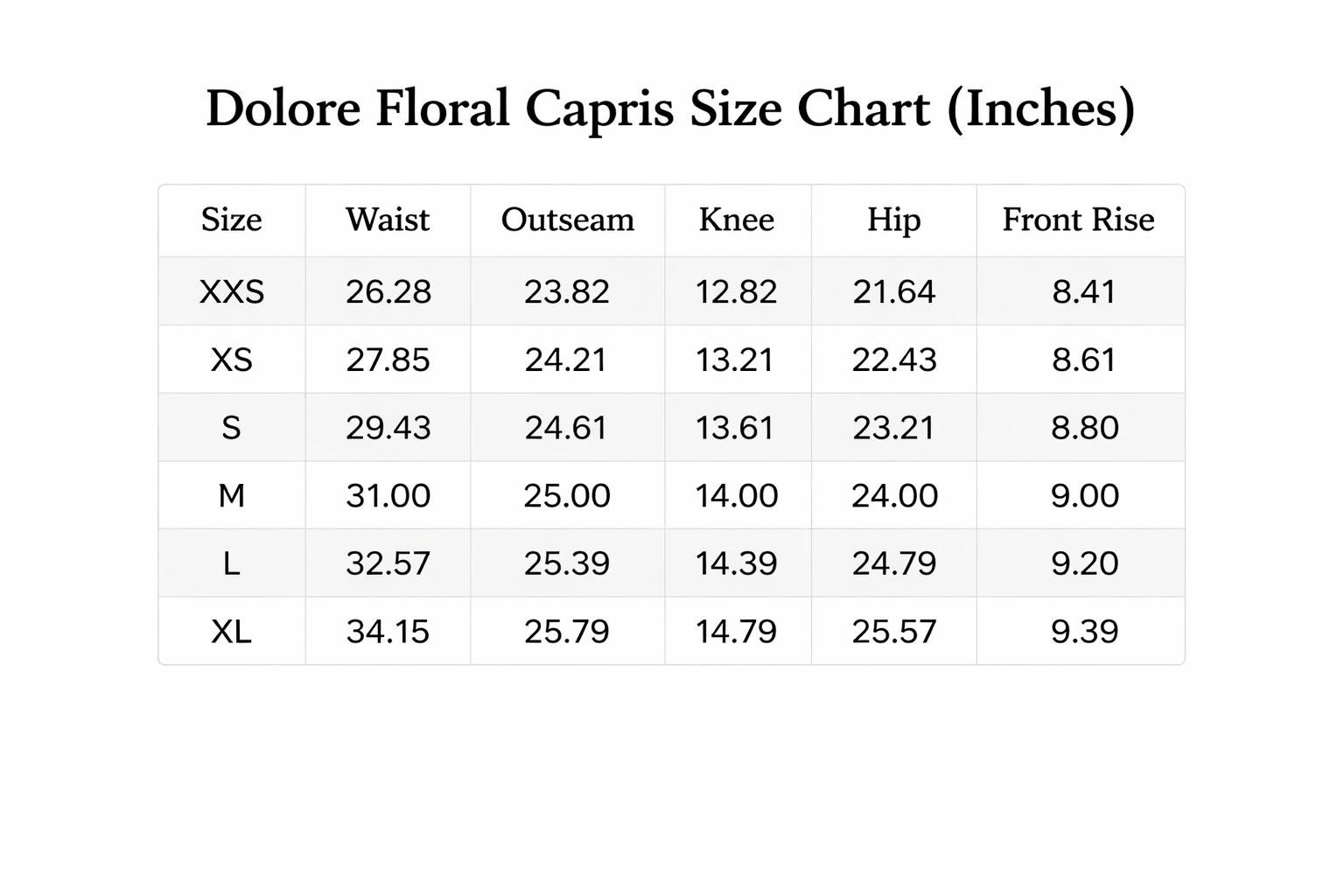Click the XL waist value 34.15
Viewport: 1344px width, 896px height.
point(388,632)
